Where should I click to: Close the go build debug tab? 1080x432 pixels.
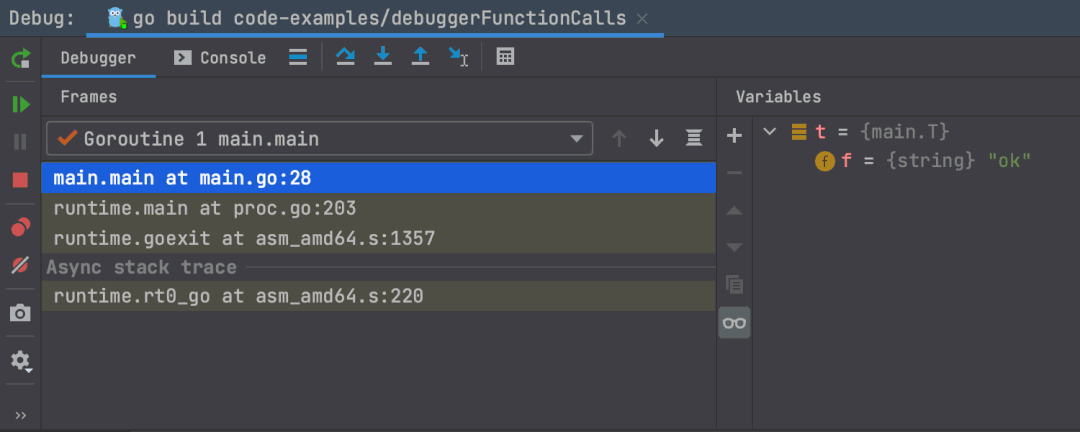click(x=642, y=18)
